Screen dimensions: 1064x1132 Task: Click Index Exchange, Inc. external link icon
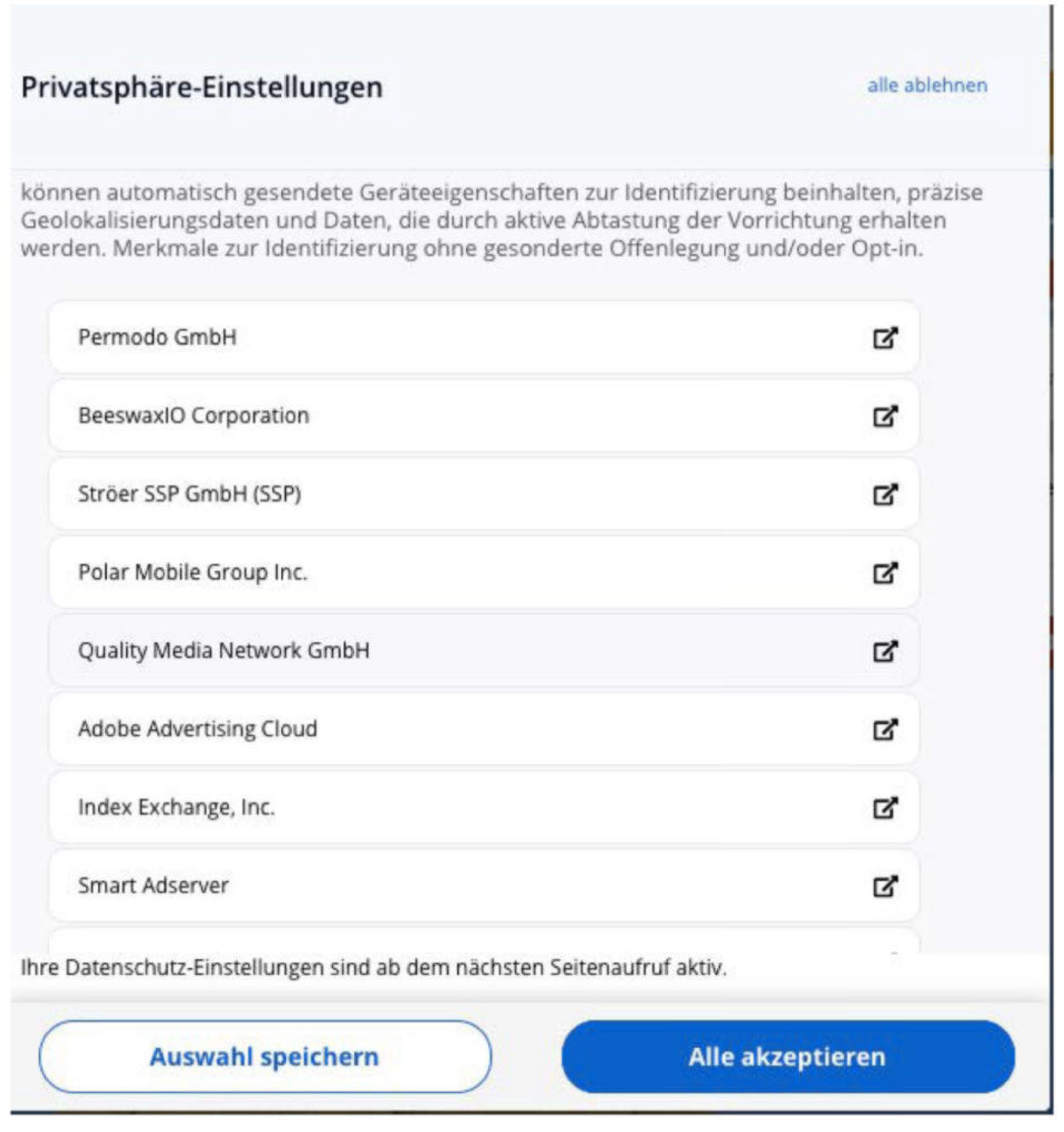[x=885, y=808]
